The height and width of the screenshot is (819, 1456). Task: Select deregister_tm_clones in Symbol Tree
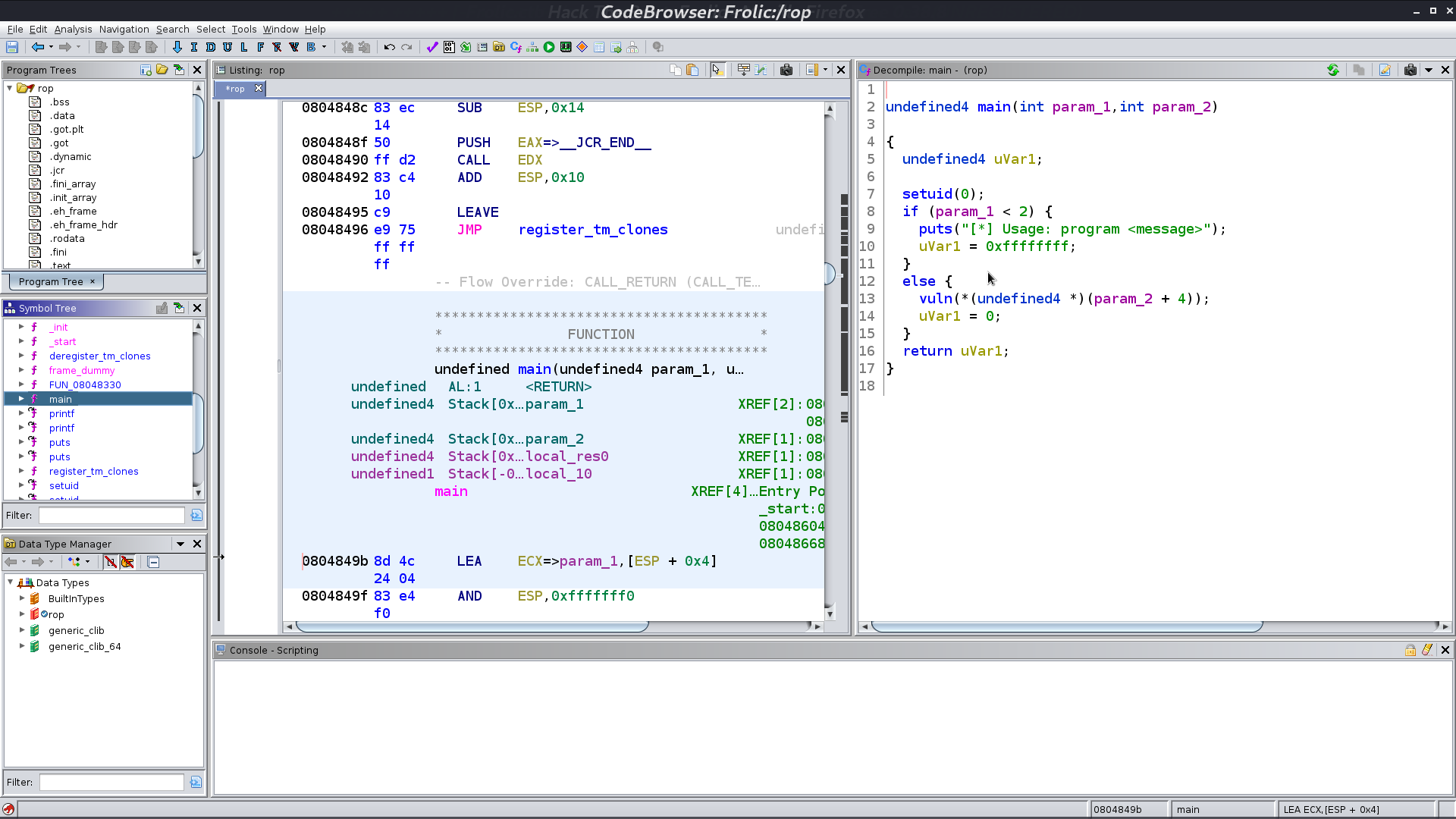(x=100, y=356)
